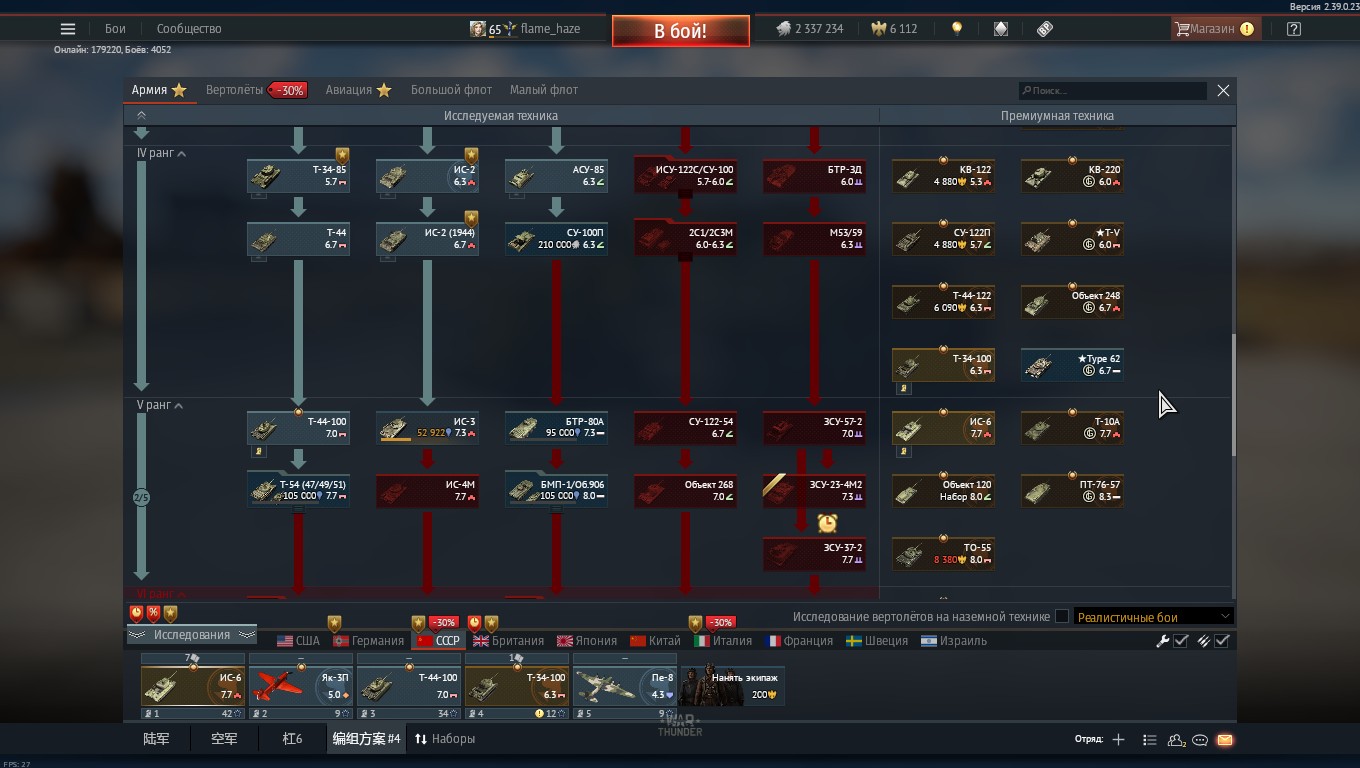Open the contacts list icon
Image resolution: width=1360 pixels, height=768 pixels.
(x=1176, y=740)
